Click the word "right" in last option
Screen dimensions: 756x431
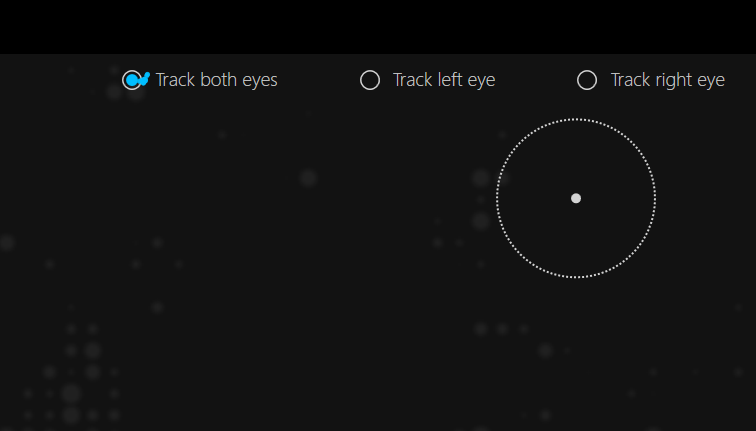pyautogui.click(x=673, y=81)
